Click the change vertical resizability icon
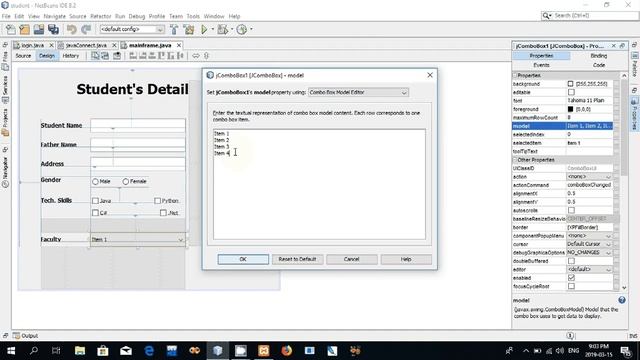Viewport: 640px width, 360px height. [206, 56]
